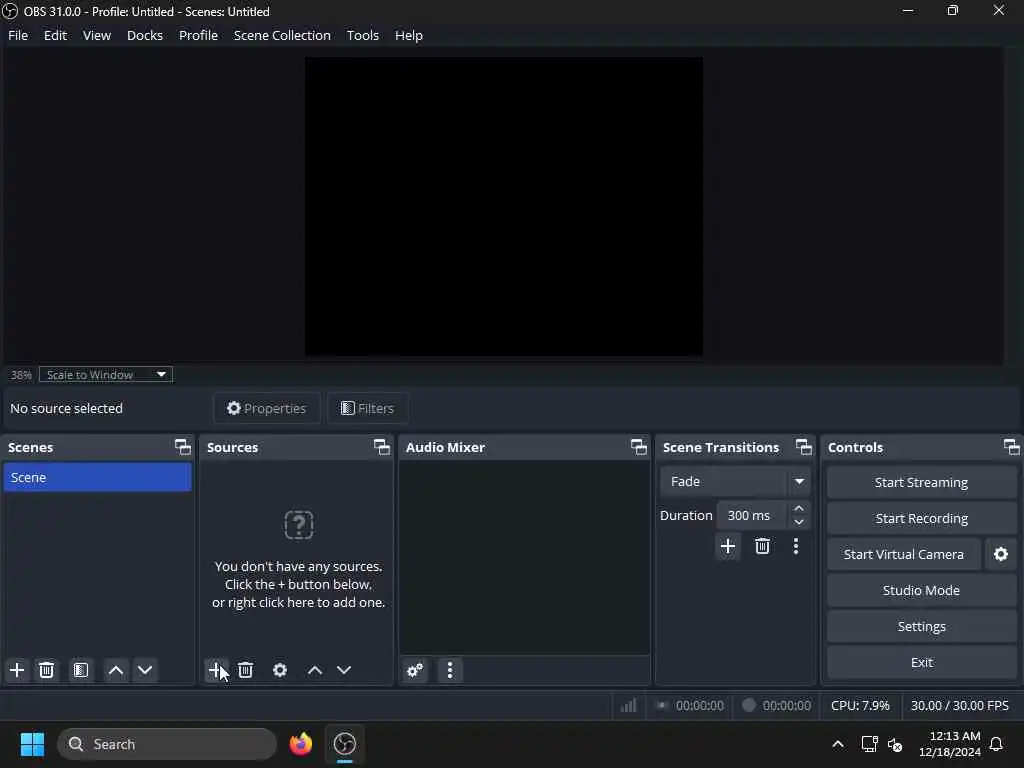Open the Docks menu
Screen dimensions: 1024x768
145,35
